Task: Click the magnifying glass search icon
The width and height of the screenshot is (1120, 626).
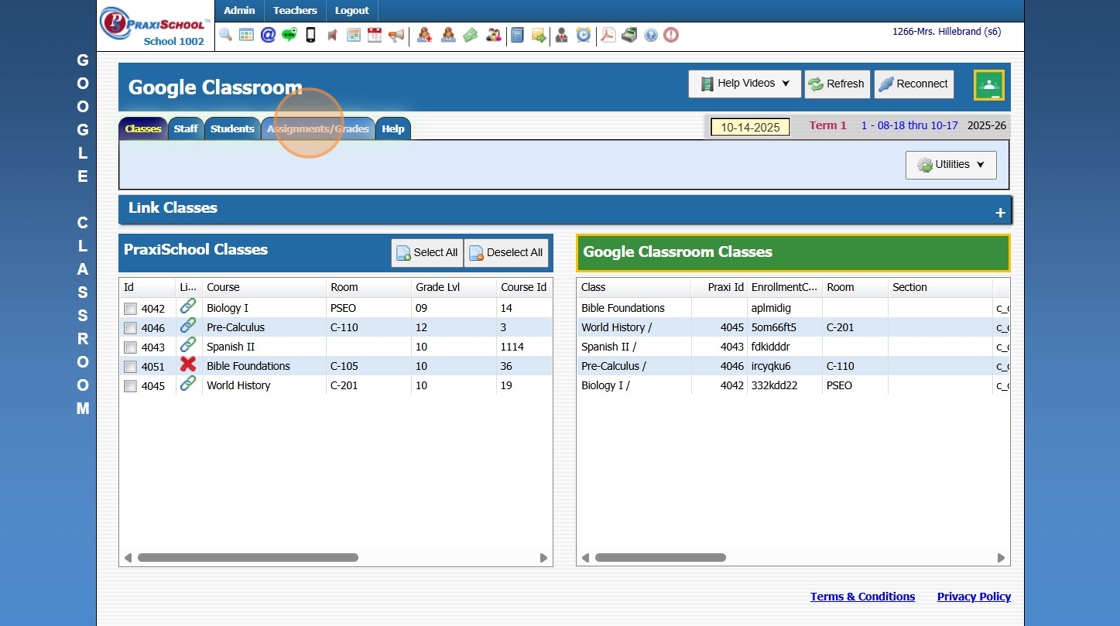Action: coord(225,35)
